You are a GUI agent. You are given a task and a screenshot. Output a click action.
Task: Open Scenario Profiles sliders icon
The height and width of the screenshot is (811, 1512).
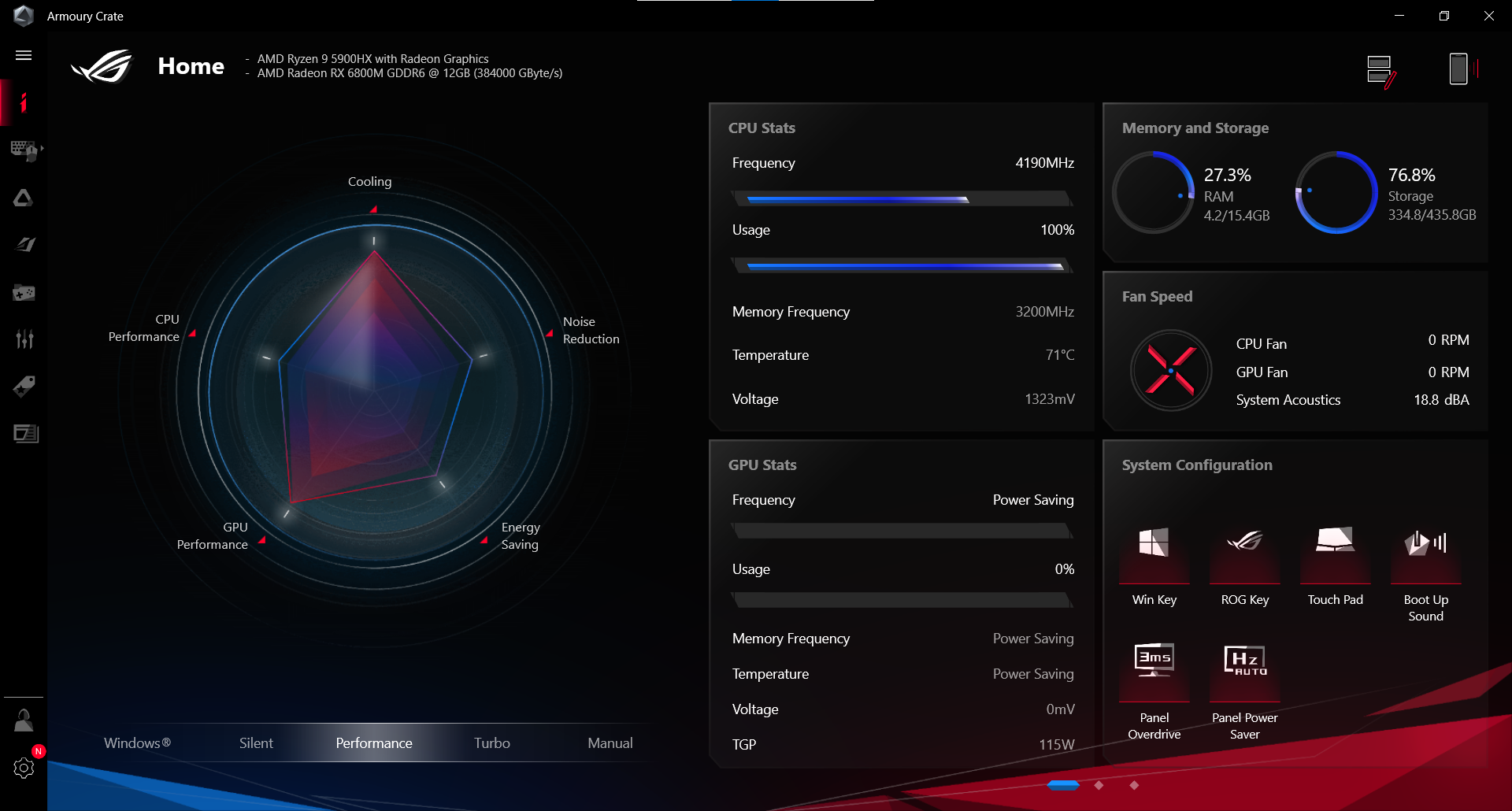24,339
